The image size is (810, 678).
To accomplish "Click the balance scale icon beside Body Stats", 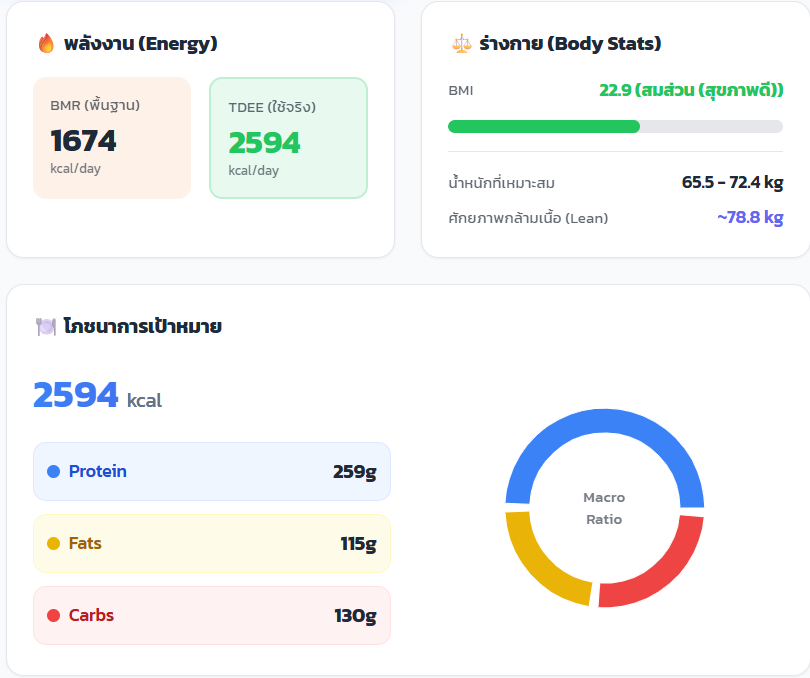I will tap(461, 44).
